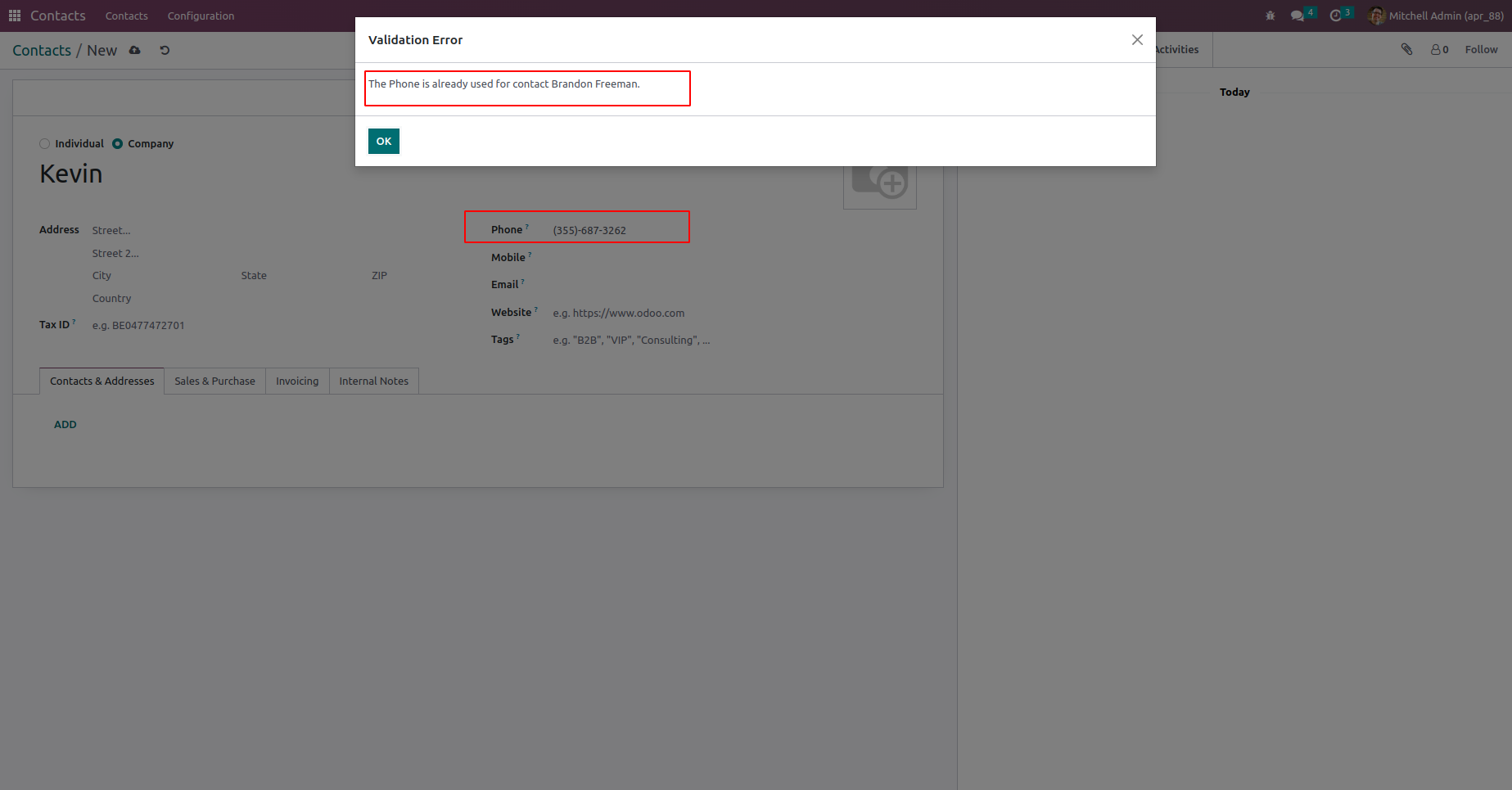The width and height of the screenshot is (1512, 790).
Task: Open the activities clock icon
Action: point(1336,16)
